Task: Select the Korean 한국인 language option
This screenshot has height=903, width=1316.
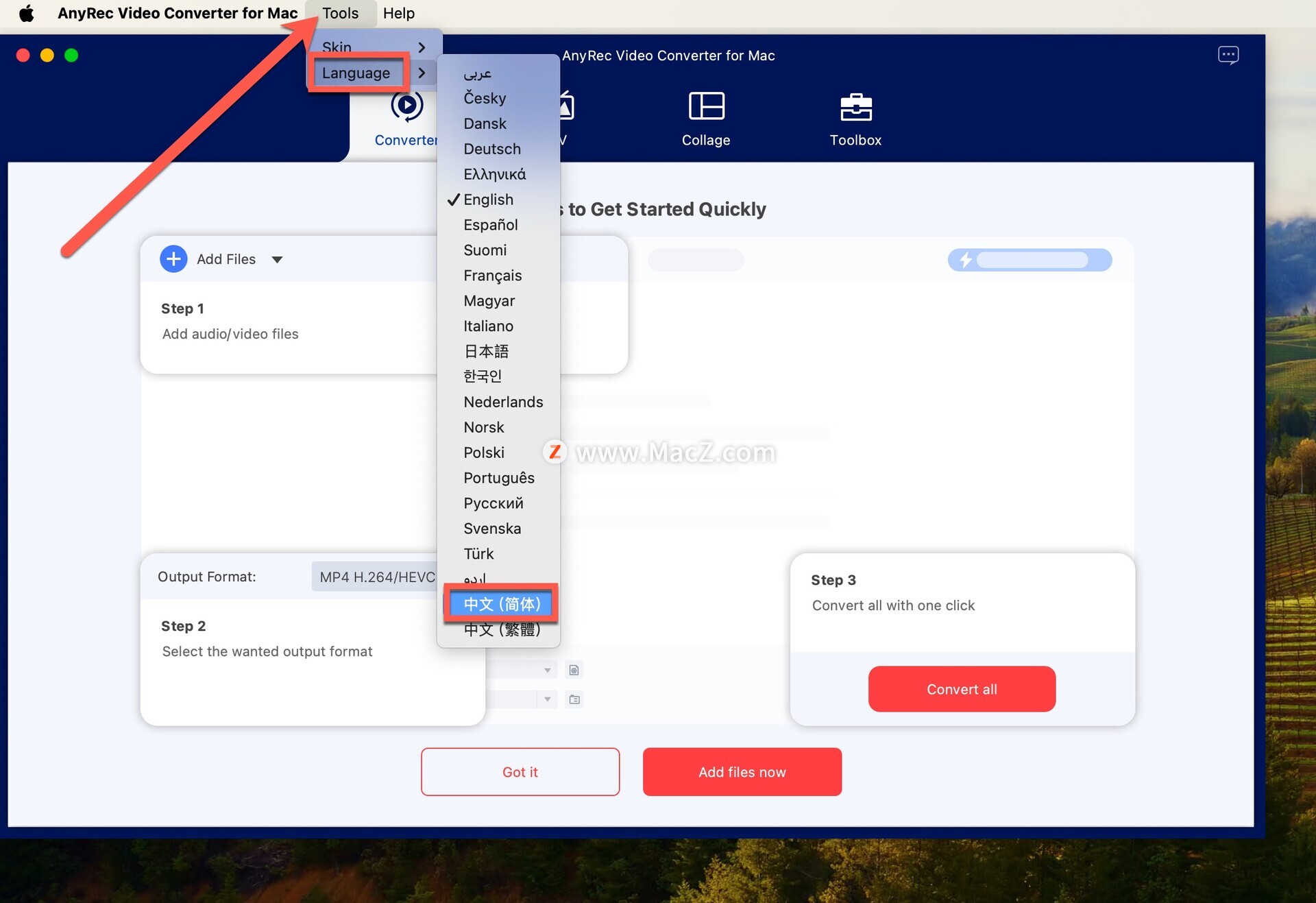Action: coord(499,376)
